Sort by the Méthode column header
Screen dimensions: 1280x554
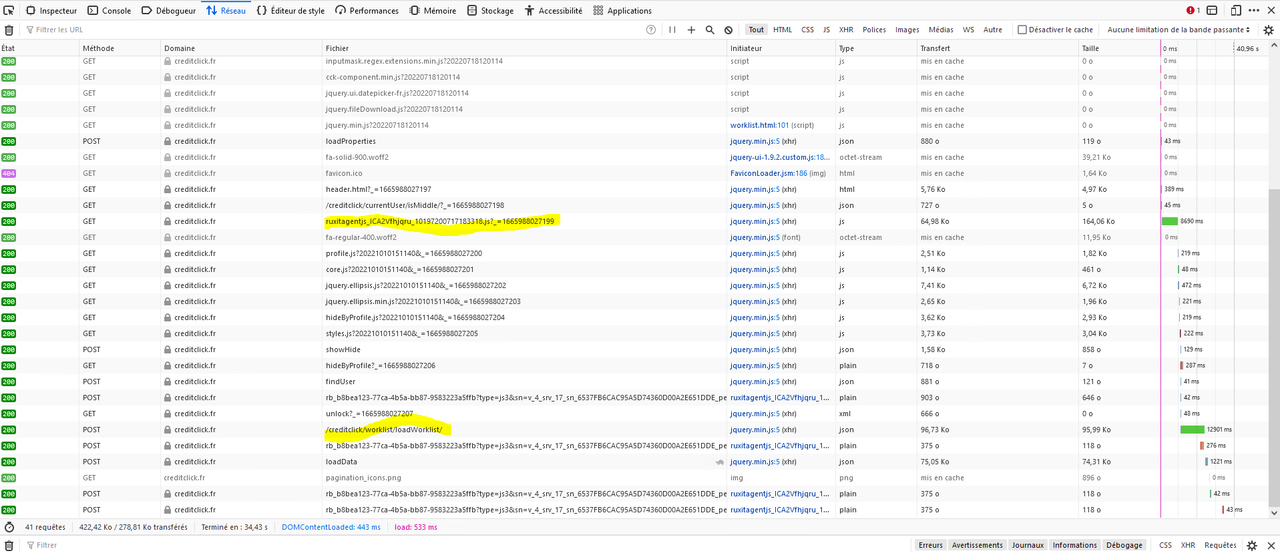120,48
